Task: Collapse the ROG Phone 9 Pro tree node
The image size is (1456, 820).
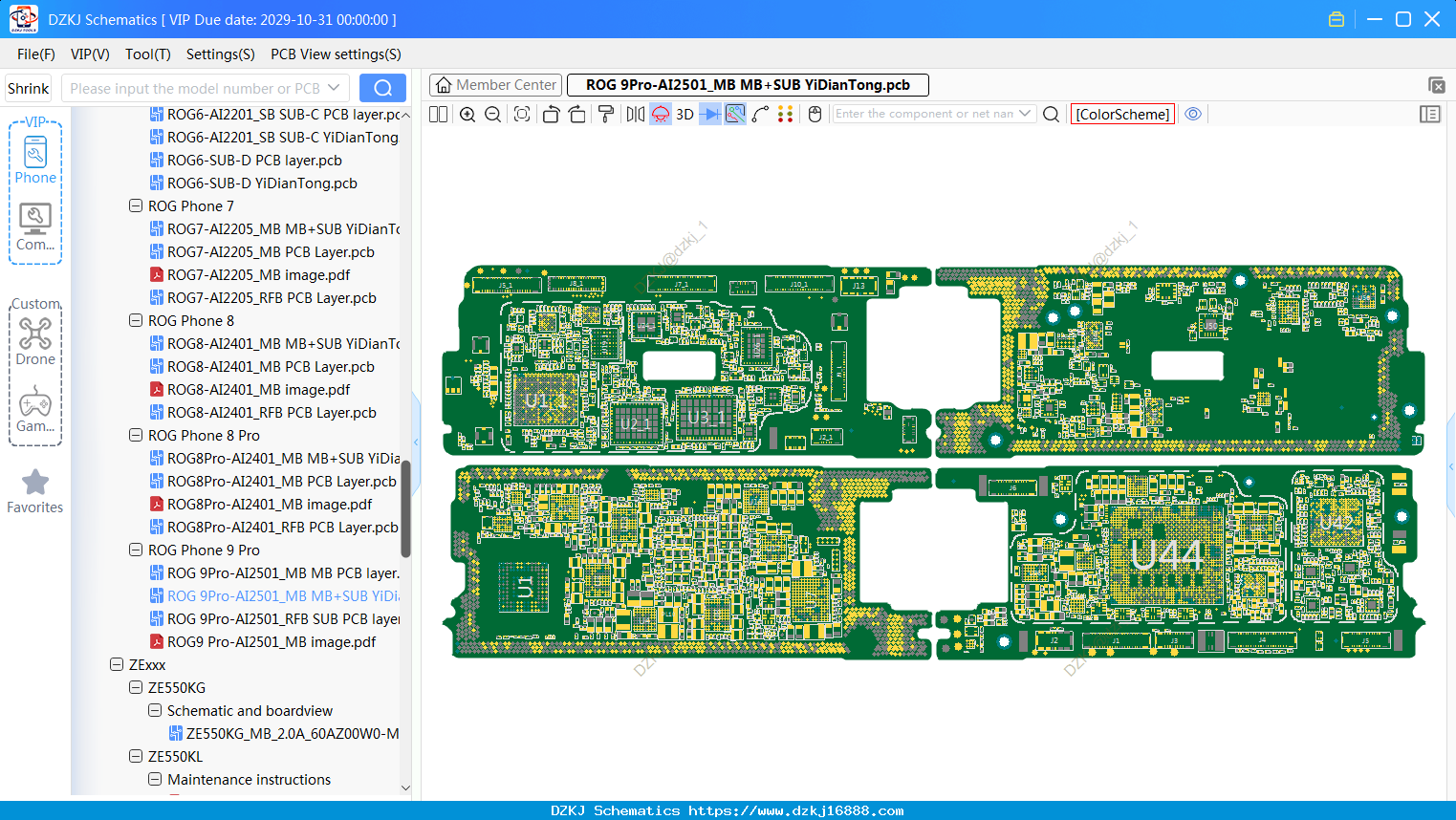Action: tap(136, 550)
